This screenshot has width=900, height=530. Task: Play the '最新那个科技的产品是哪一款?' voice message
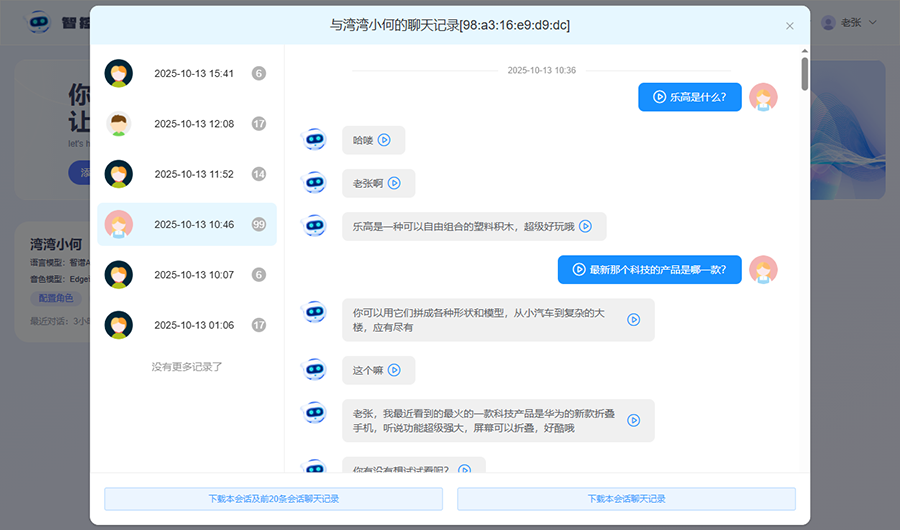[x=579, y=269]
